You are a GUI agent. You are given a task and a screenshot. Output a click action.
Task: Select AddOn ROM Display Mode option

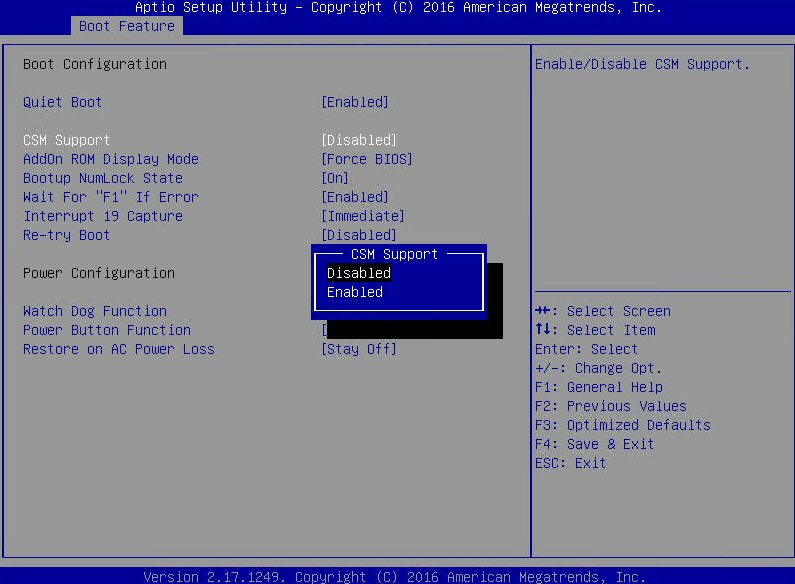point(111,159)
